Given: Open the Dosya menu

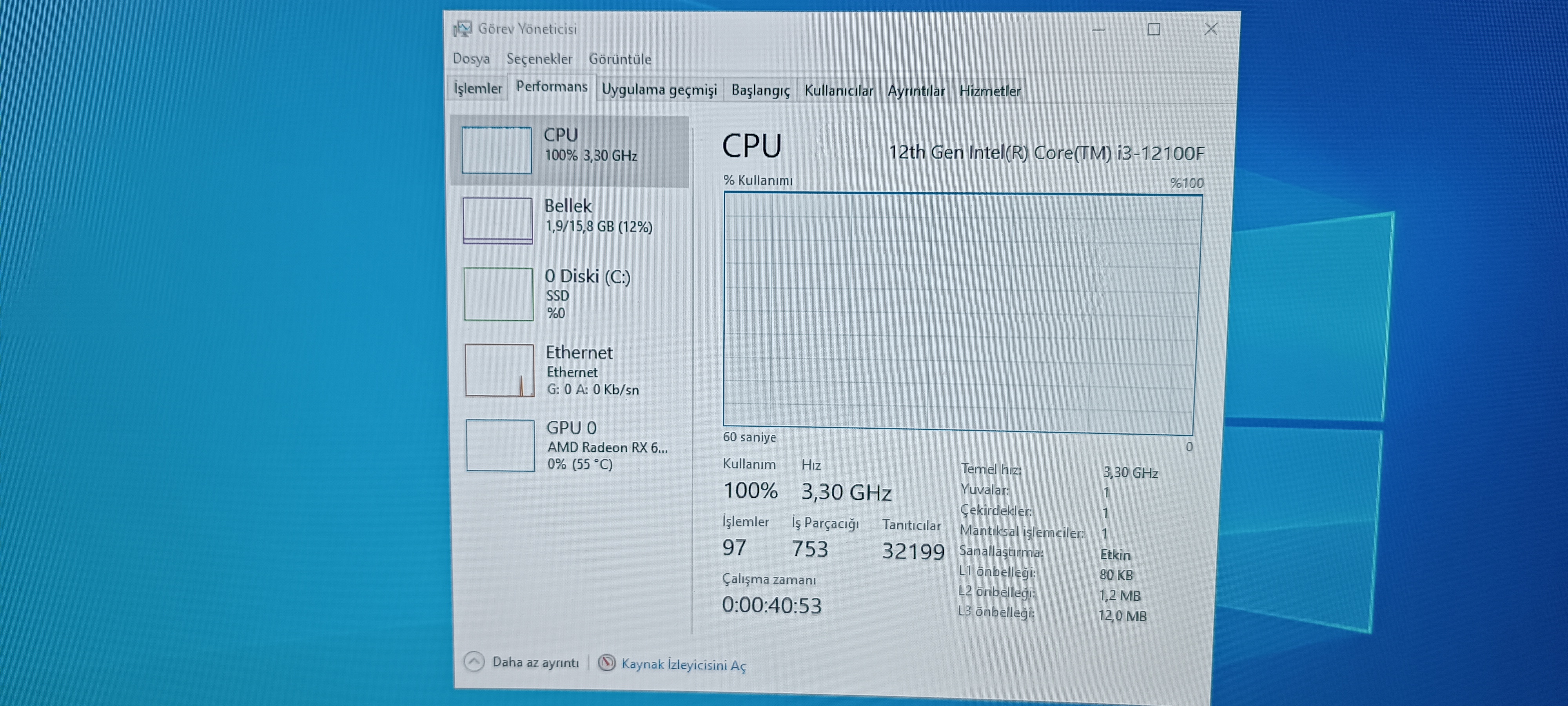Looking at the screenshot, I should [471, 58].
